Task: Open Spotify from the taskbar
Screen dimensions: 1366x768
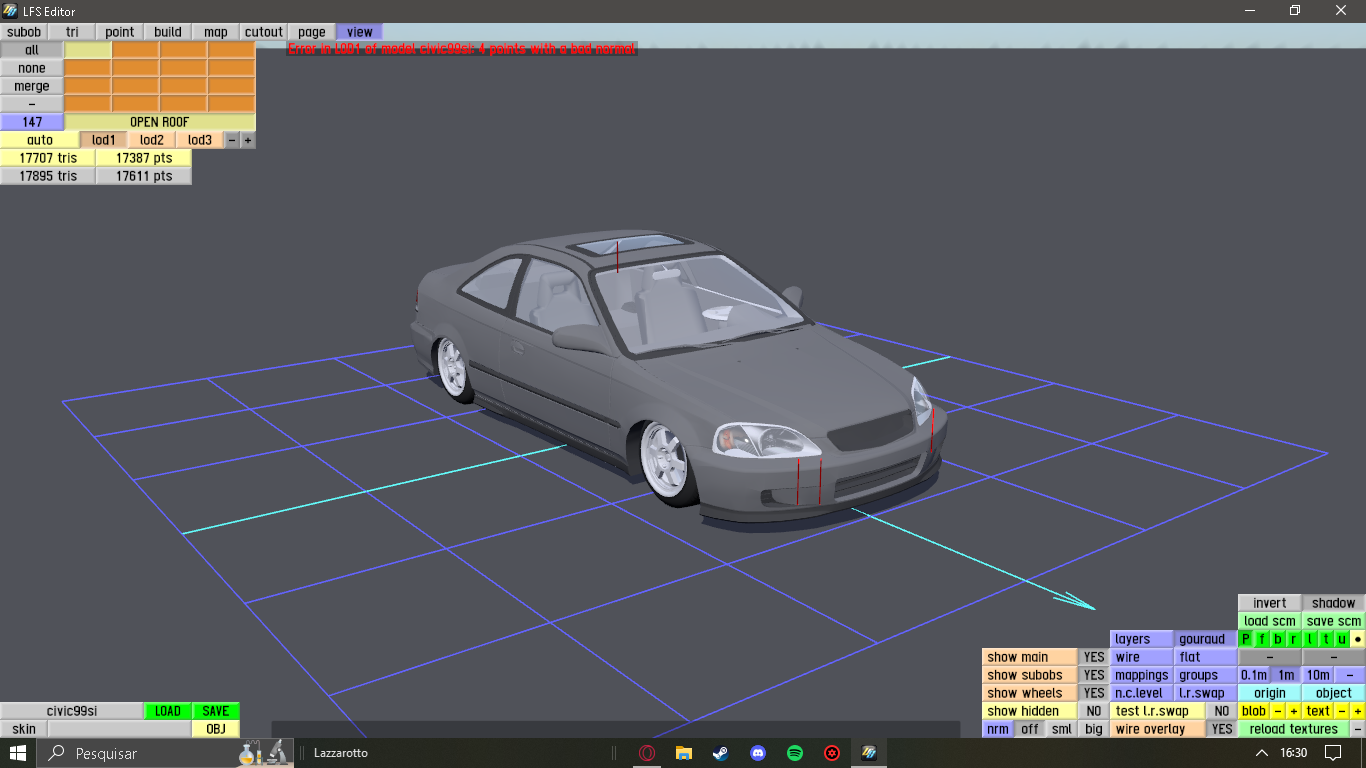Action: (x=795, y=753)
